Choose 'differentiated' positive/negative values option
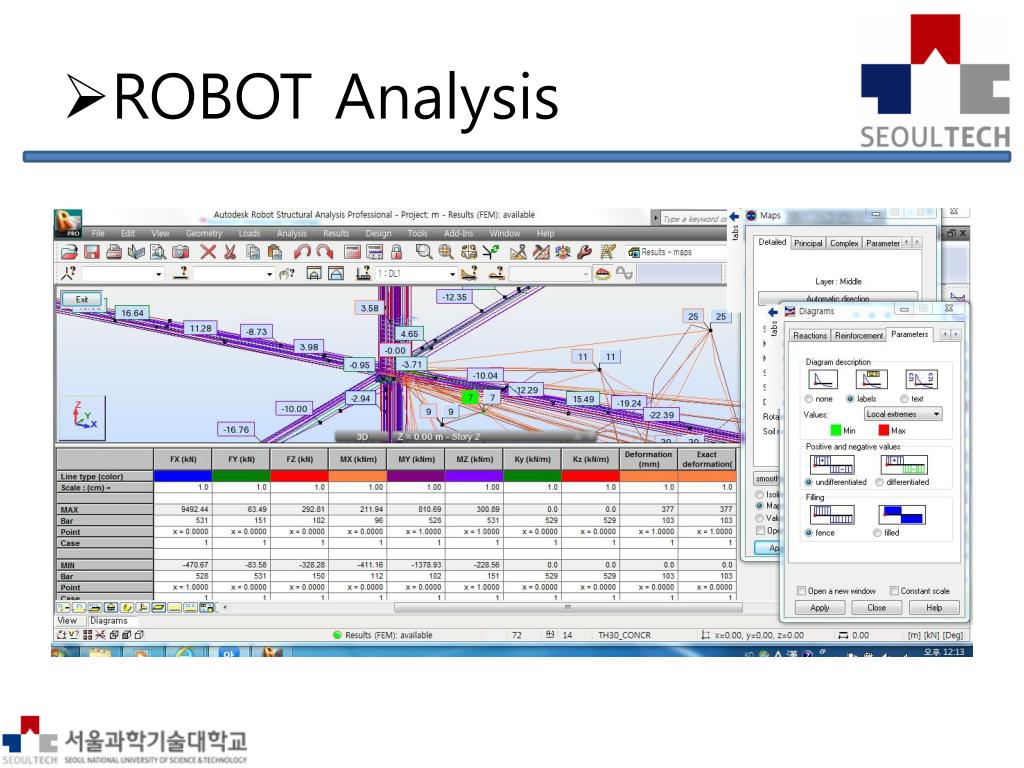 (x=880, y=482)
